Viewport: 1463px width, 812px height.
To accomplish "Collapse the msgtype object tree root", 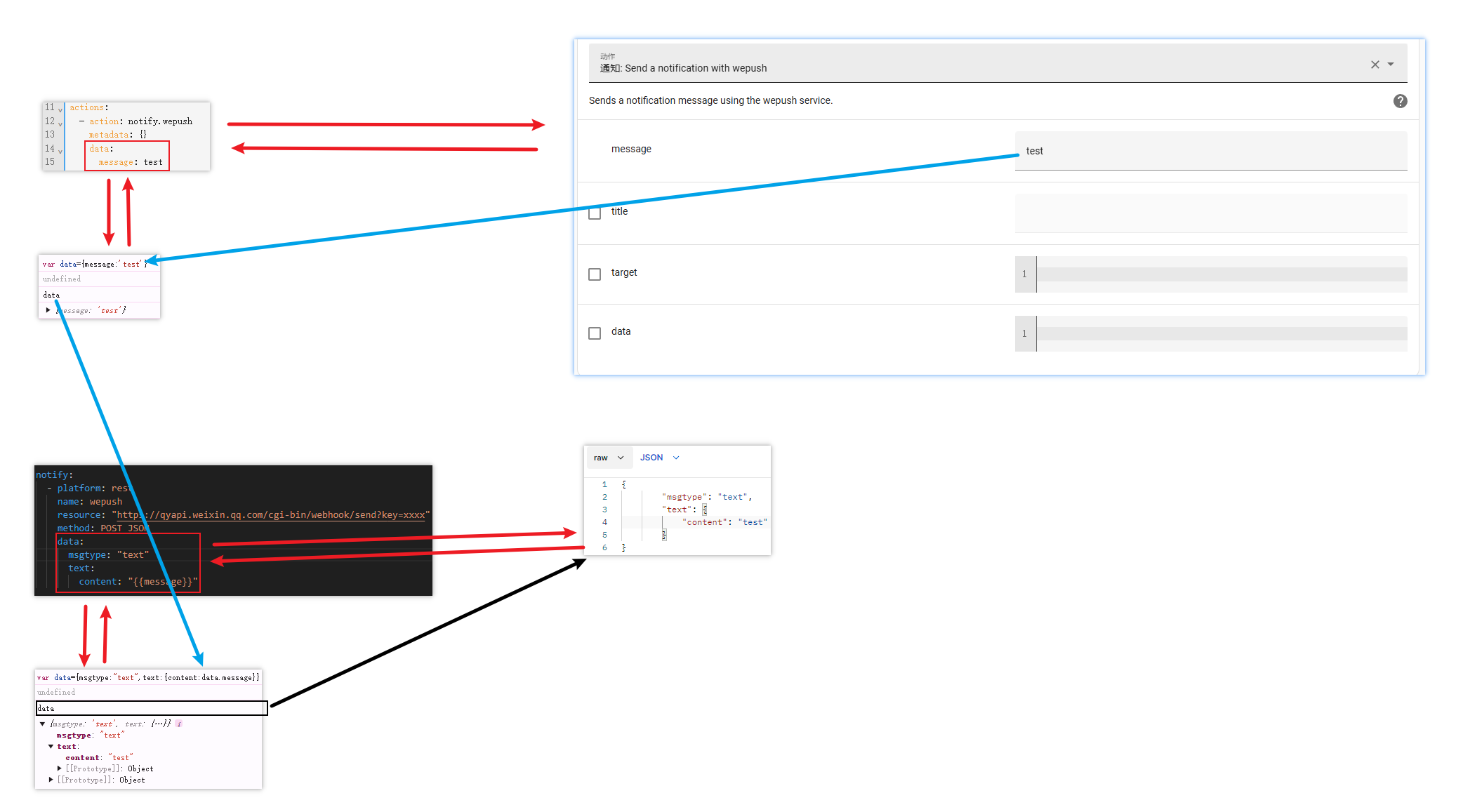I will [43, 724].
